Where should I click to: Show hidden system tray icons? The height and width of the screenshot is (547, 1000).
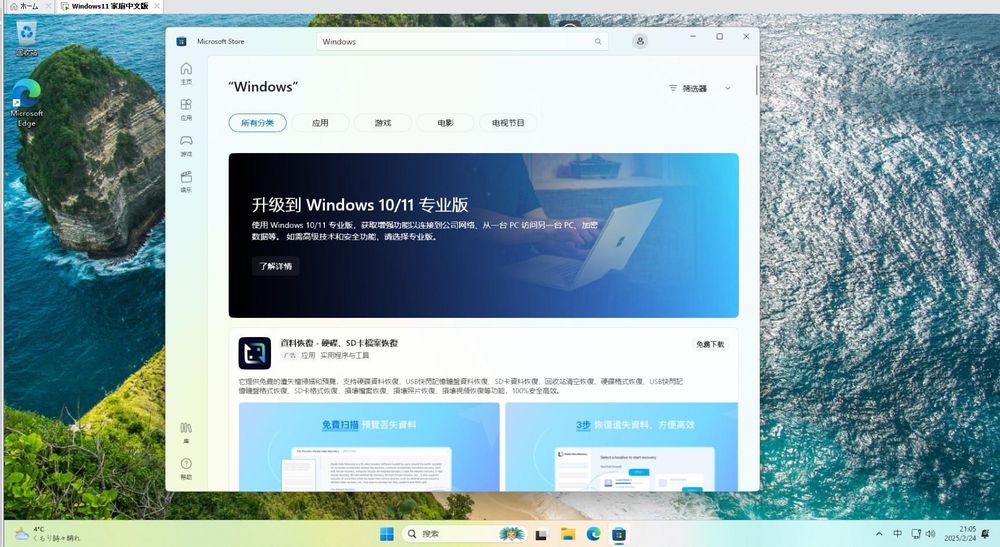point(879,534)
